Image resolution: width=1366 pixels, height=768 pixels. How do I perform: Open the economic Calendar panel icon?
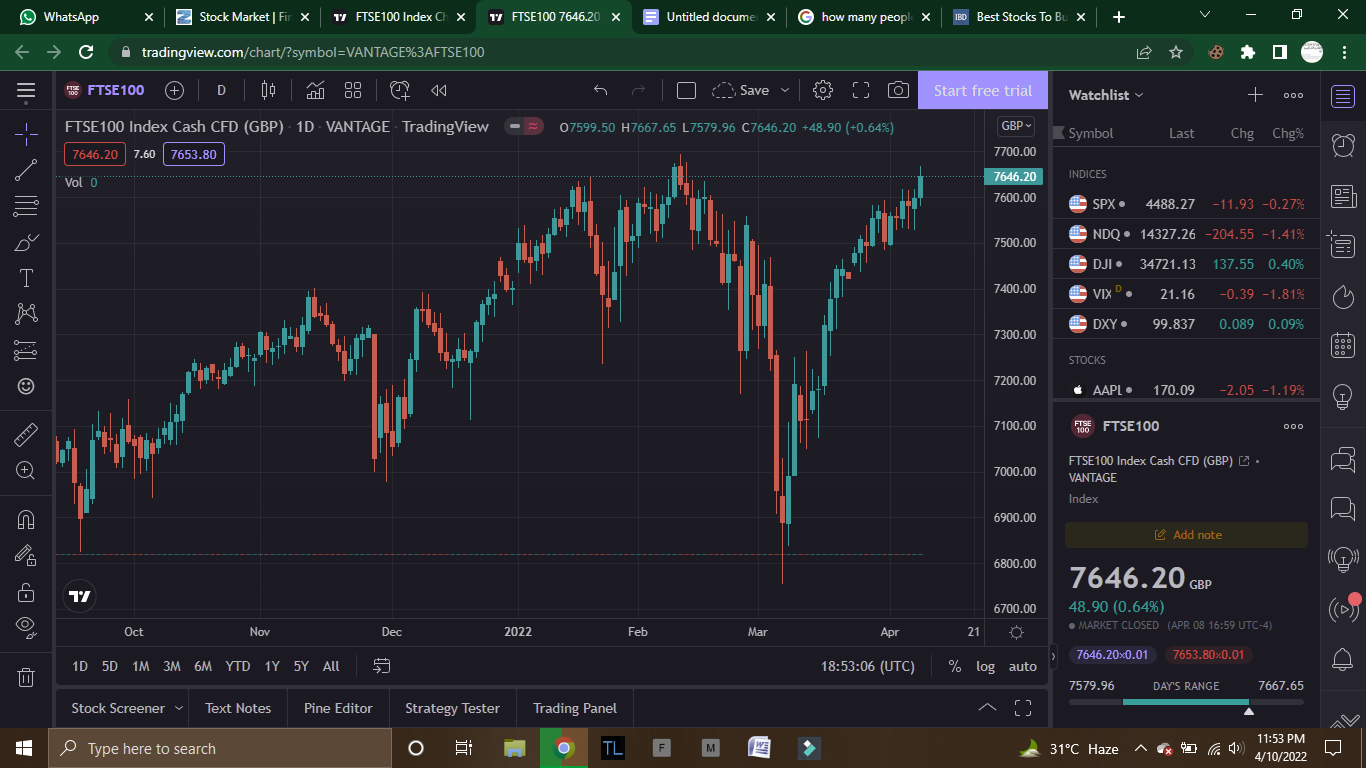point(1343,346)
